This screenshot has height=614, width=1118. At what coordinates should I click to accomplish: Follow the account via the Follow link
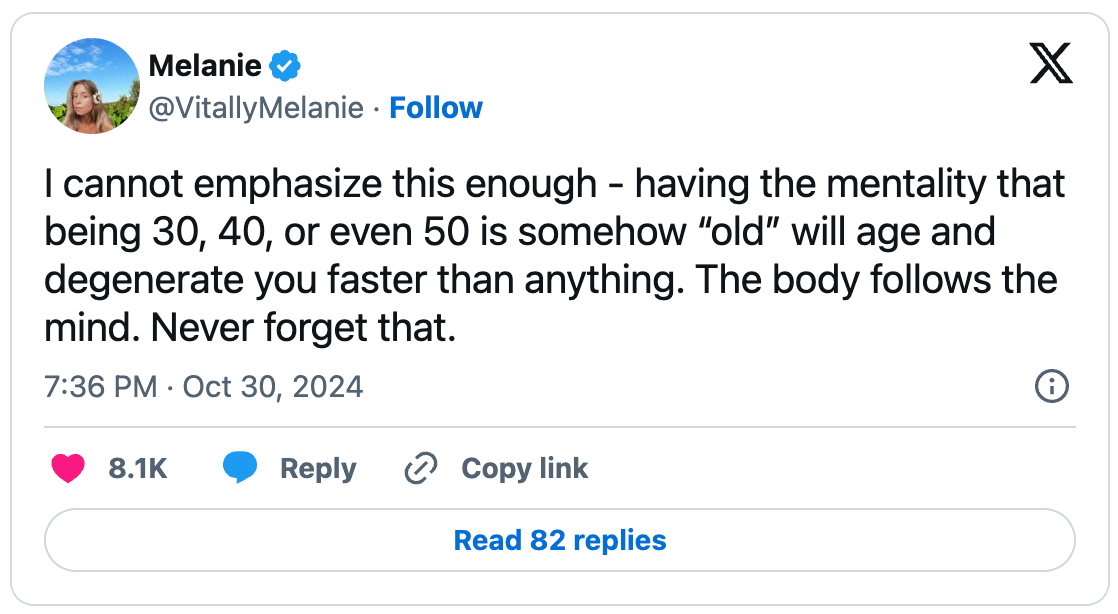click(436, 108)
